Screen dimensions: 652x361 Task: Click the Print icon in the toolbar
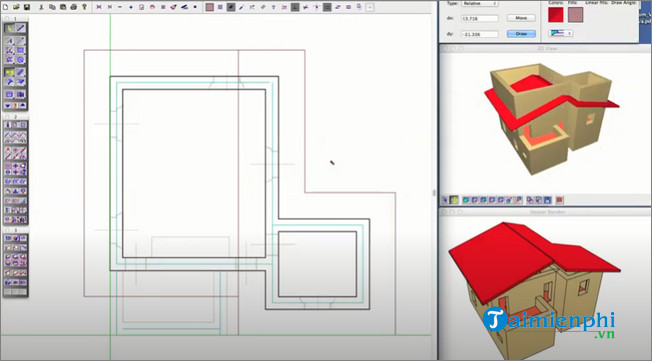[74, 7]
